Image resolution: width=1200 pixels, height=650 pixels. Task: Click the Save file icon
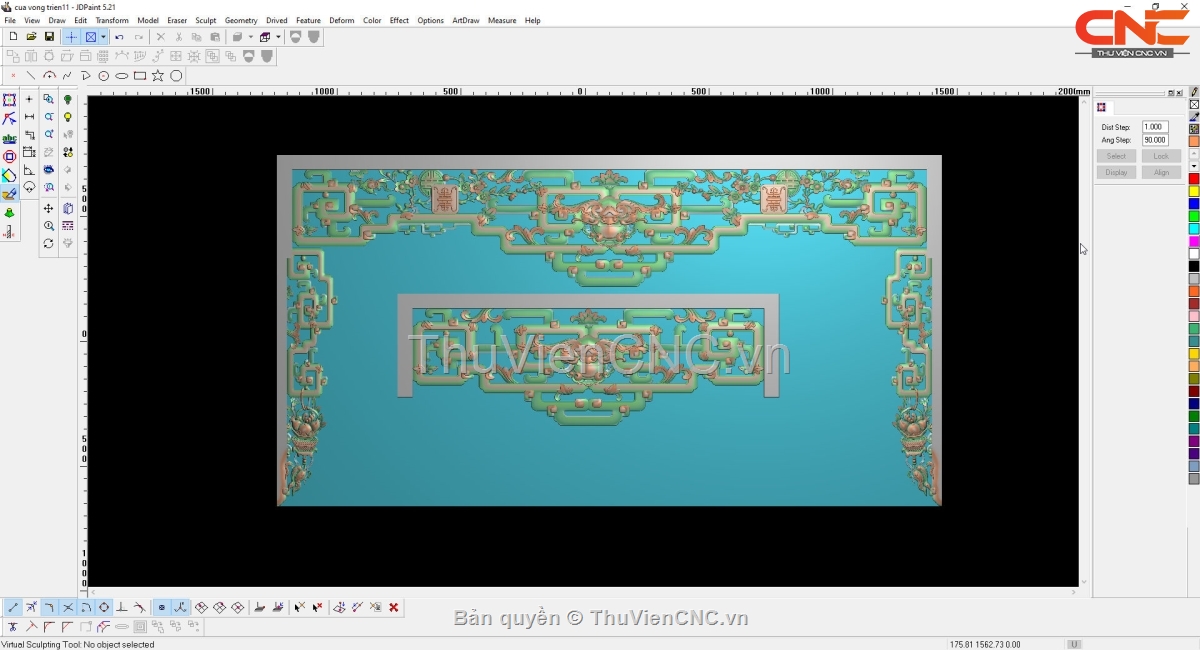point(49,37)
